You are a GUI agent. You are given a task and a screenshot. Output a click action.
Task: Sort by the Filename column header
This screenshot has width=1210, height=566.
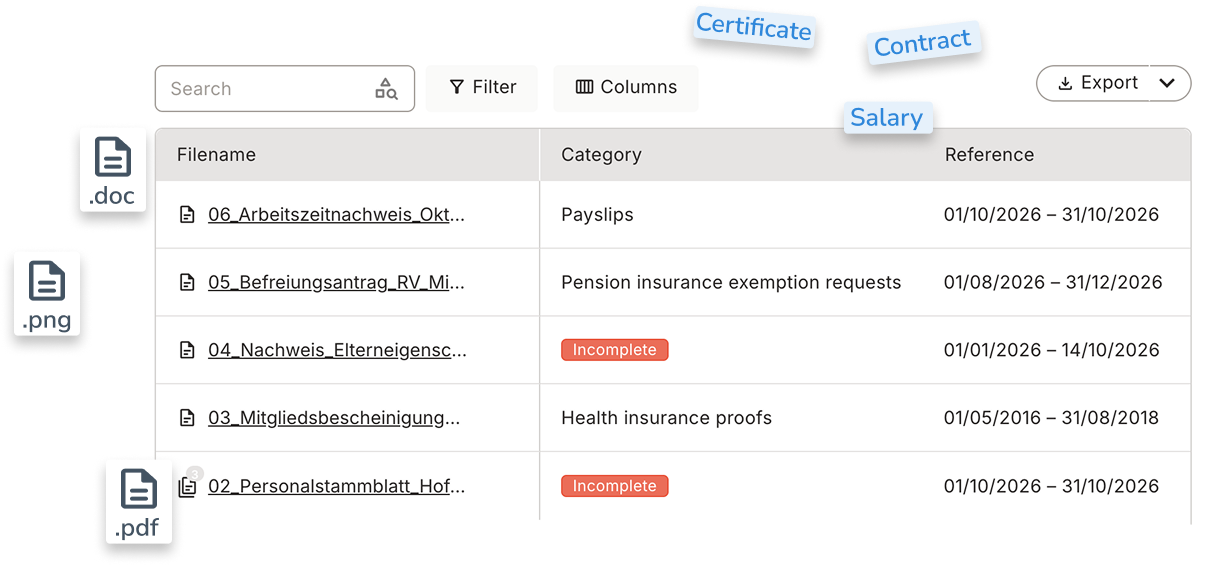pos(216,155)
